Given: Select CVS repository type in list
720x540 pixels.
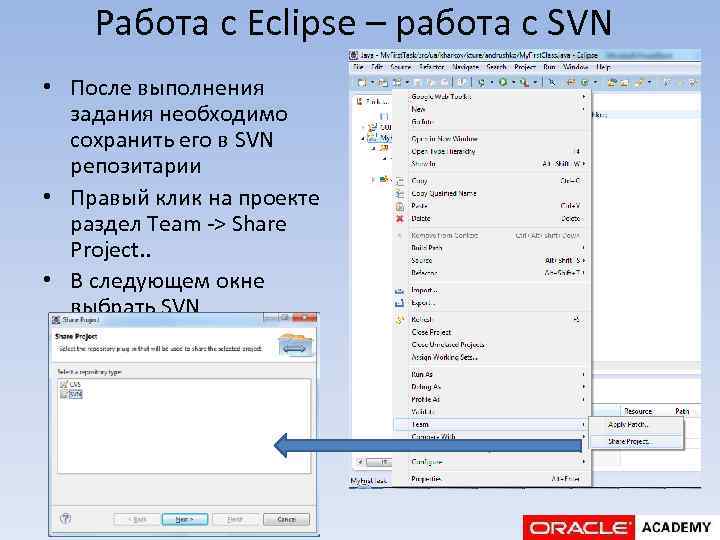Looking at the screenshot, I should click(71, 384).
